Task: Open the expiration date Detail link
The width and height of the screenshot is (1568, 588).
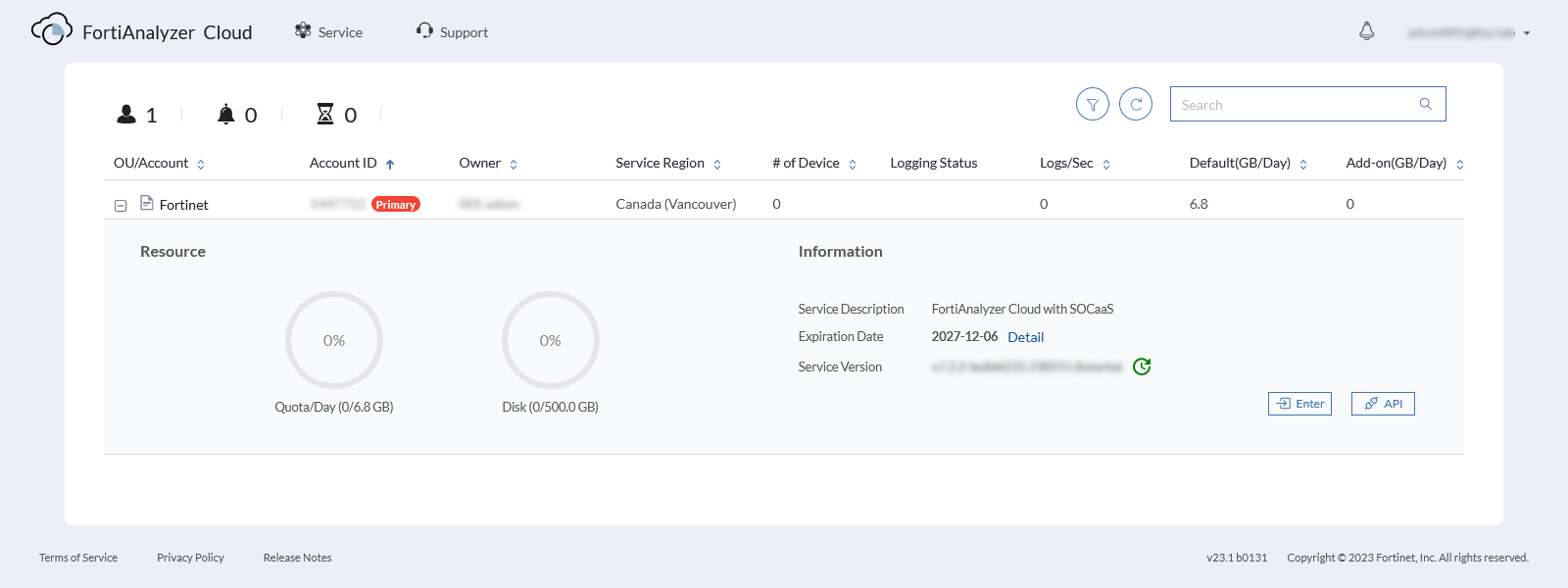Action: coord(1025,337)
